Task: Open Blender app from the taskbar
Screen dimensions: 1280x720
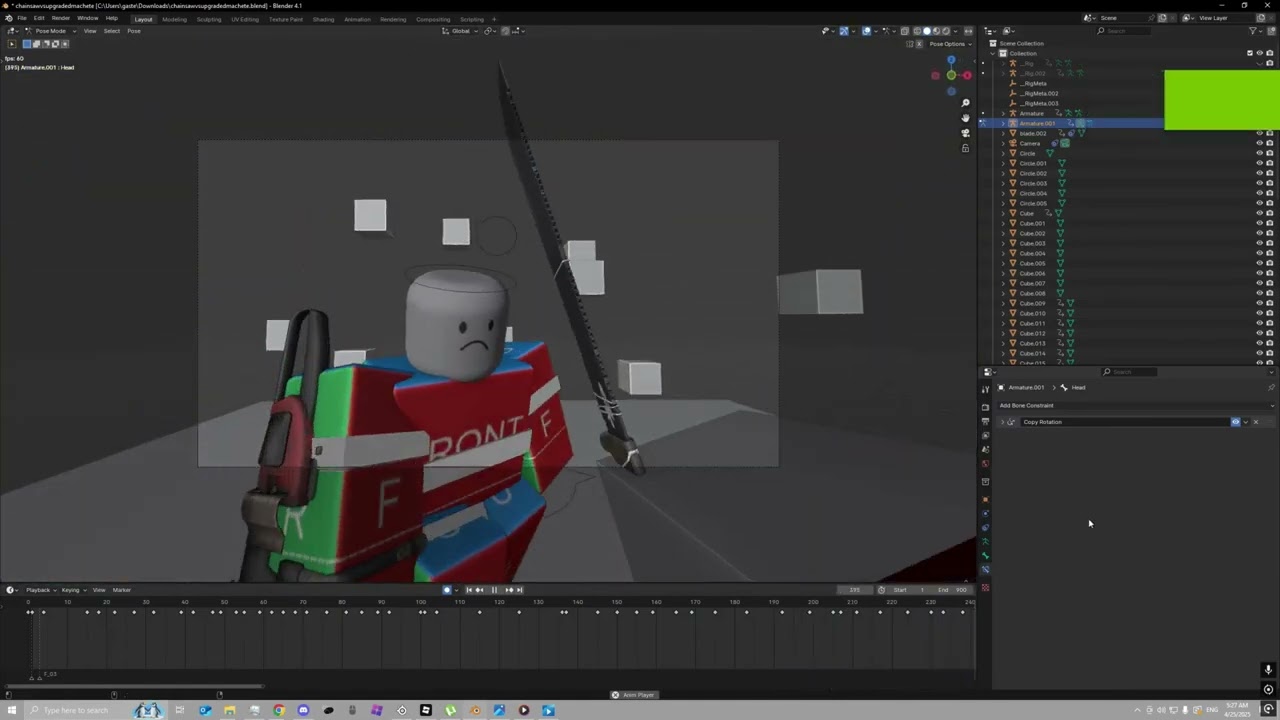Action: (475, 710)
